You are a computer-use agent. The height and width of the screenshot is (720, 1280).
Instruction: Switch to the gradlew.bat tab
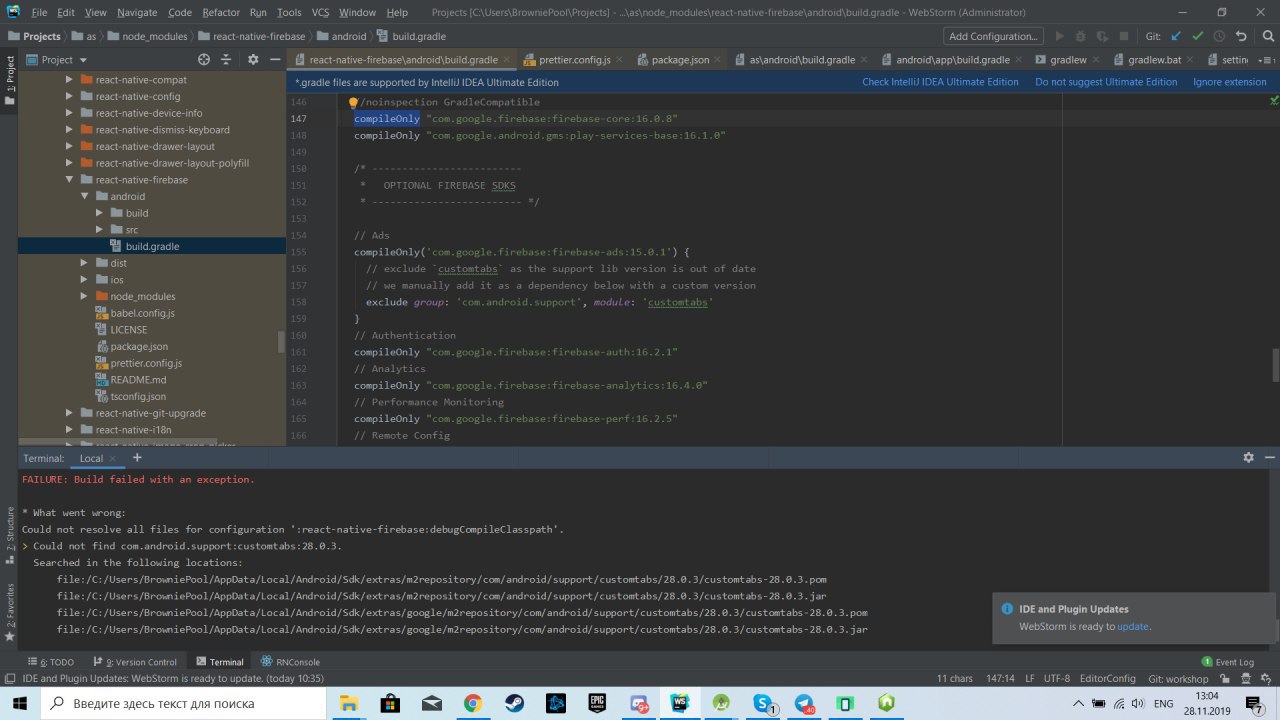point(1154,60)
